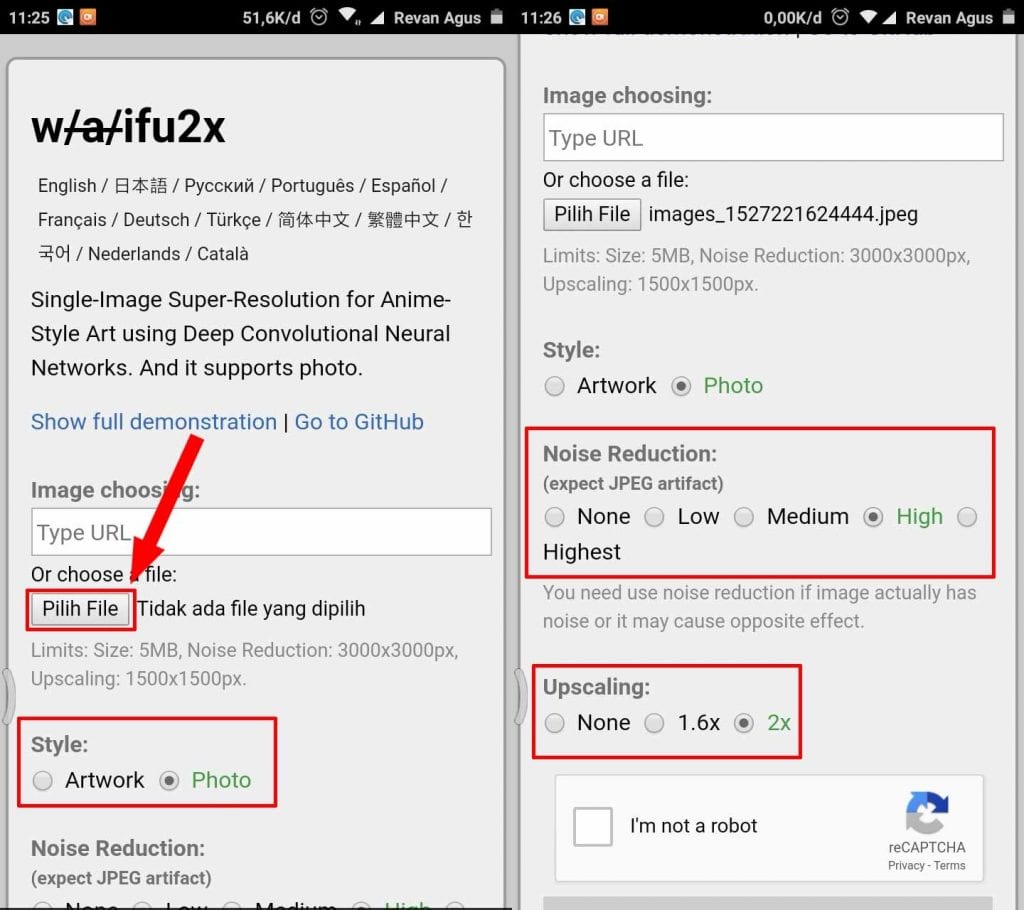Switch language to Português
Image resolution: width=1024 pixels, height=910 pixels.
click(312, 186)
